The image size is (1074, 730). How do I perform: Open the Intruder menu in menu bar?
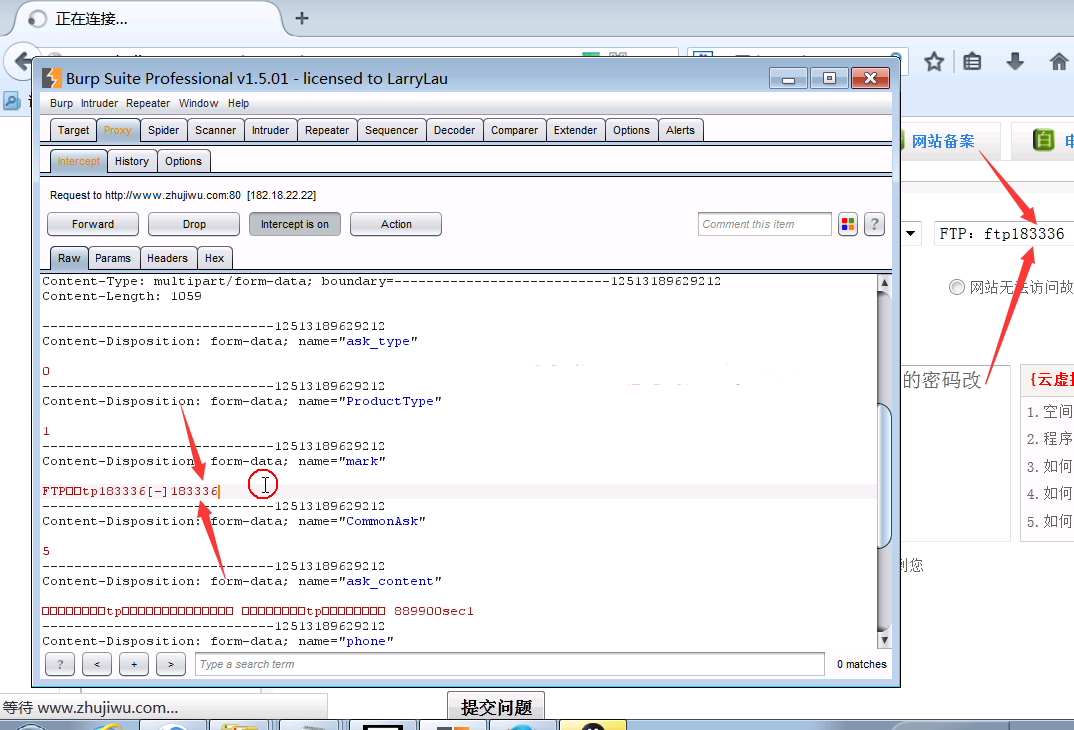pyautogui.click(x=99, y=103)
